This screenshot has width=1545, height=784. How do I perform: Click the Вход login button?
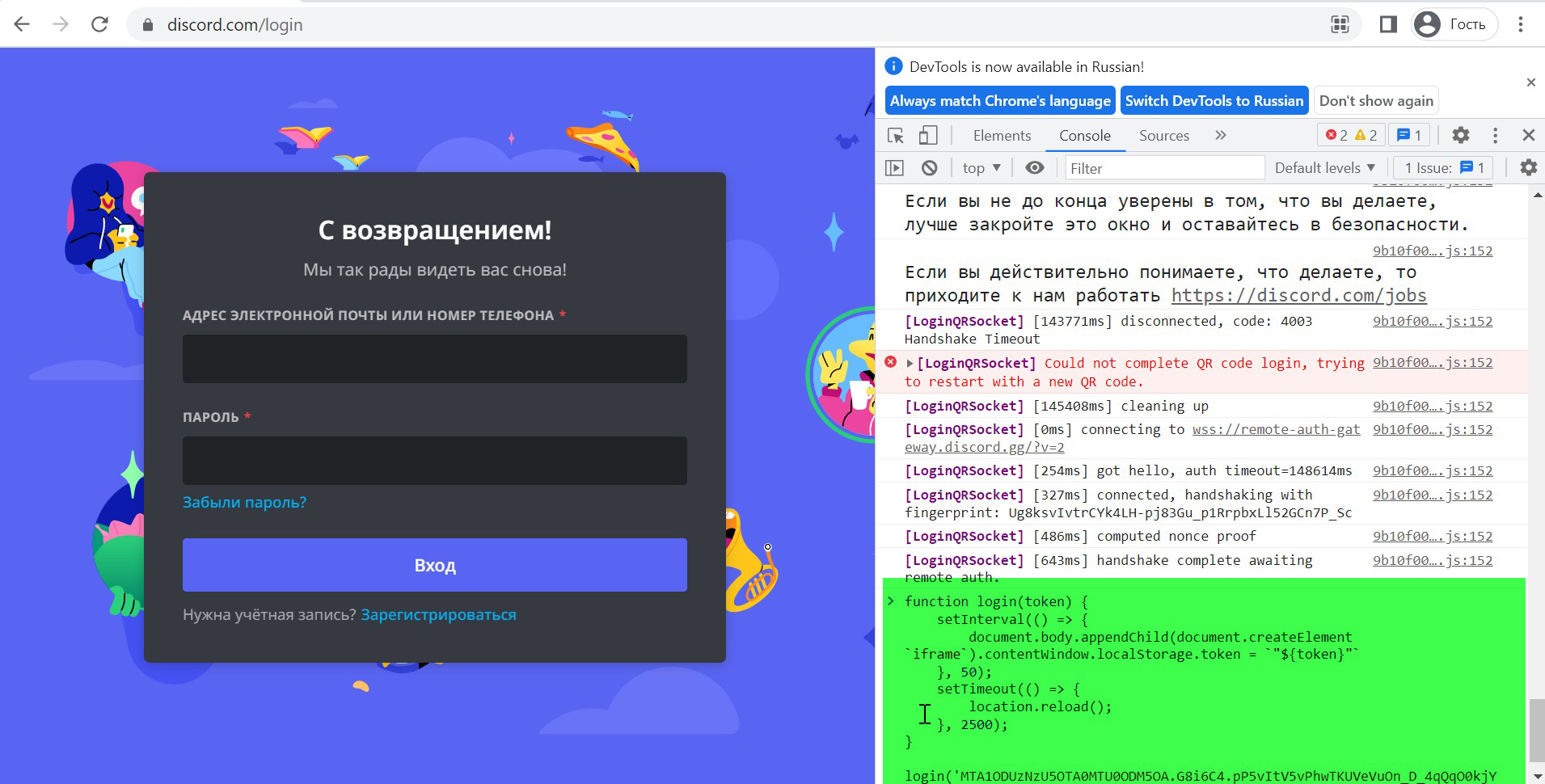coord(435,565)
